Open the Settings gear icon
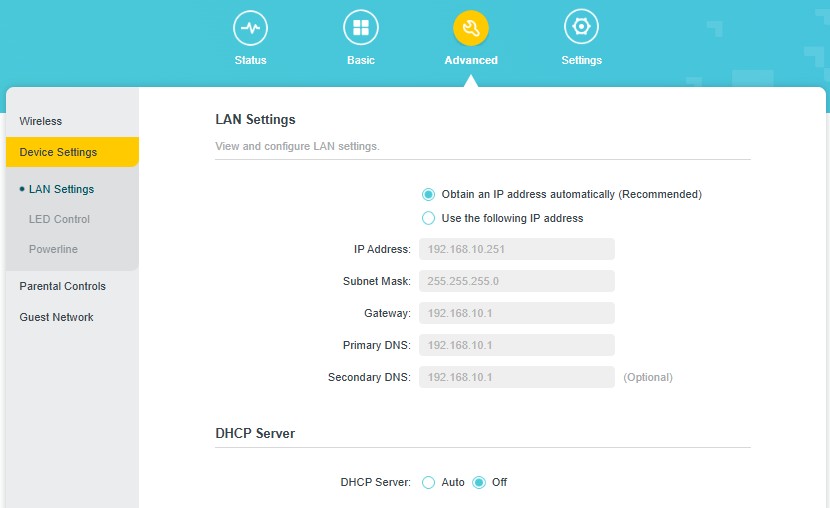Viewport: 830px width, 508px height. click(581, 28)
